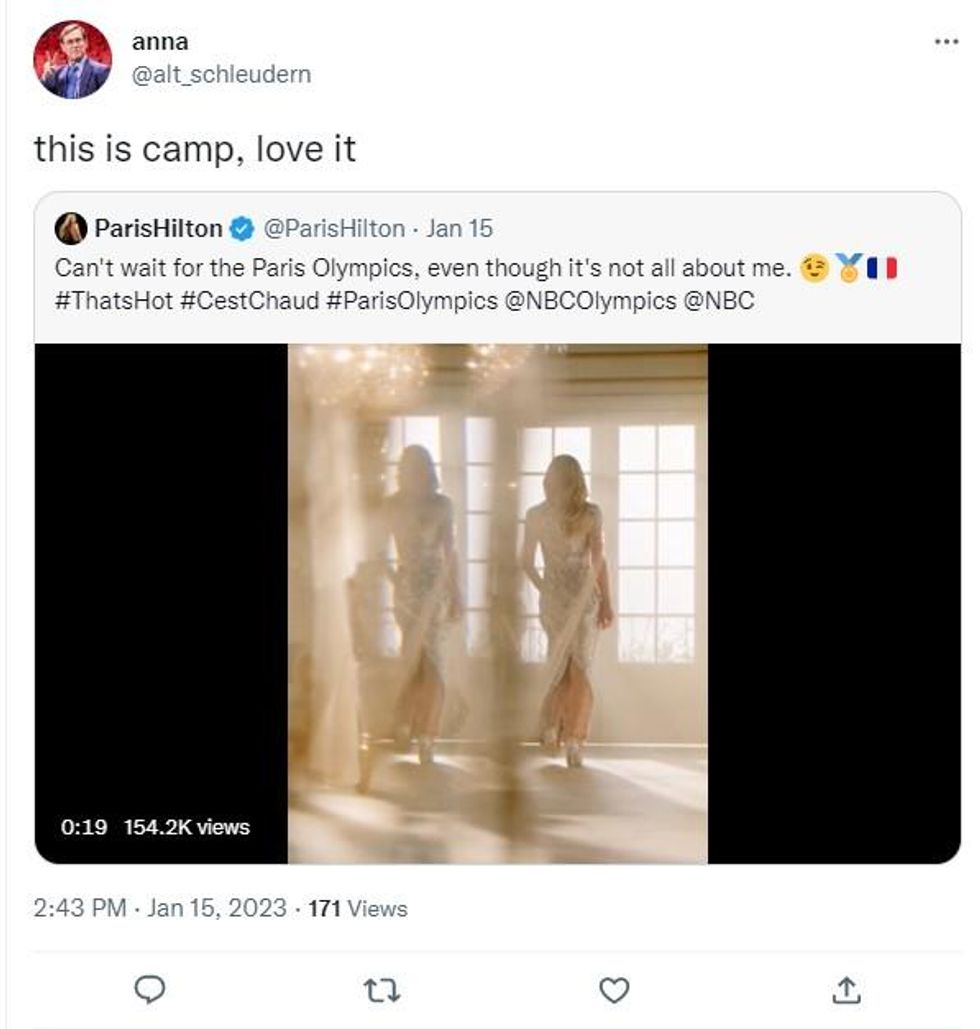Open the @alt_schleudern handle link
Screen dimensions: 980x1029
(x=221, y=75)
